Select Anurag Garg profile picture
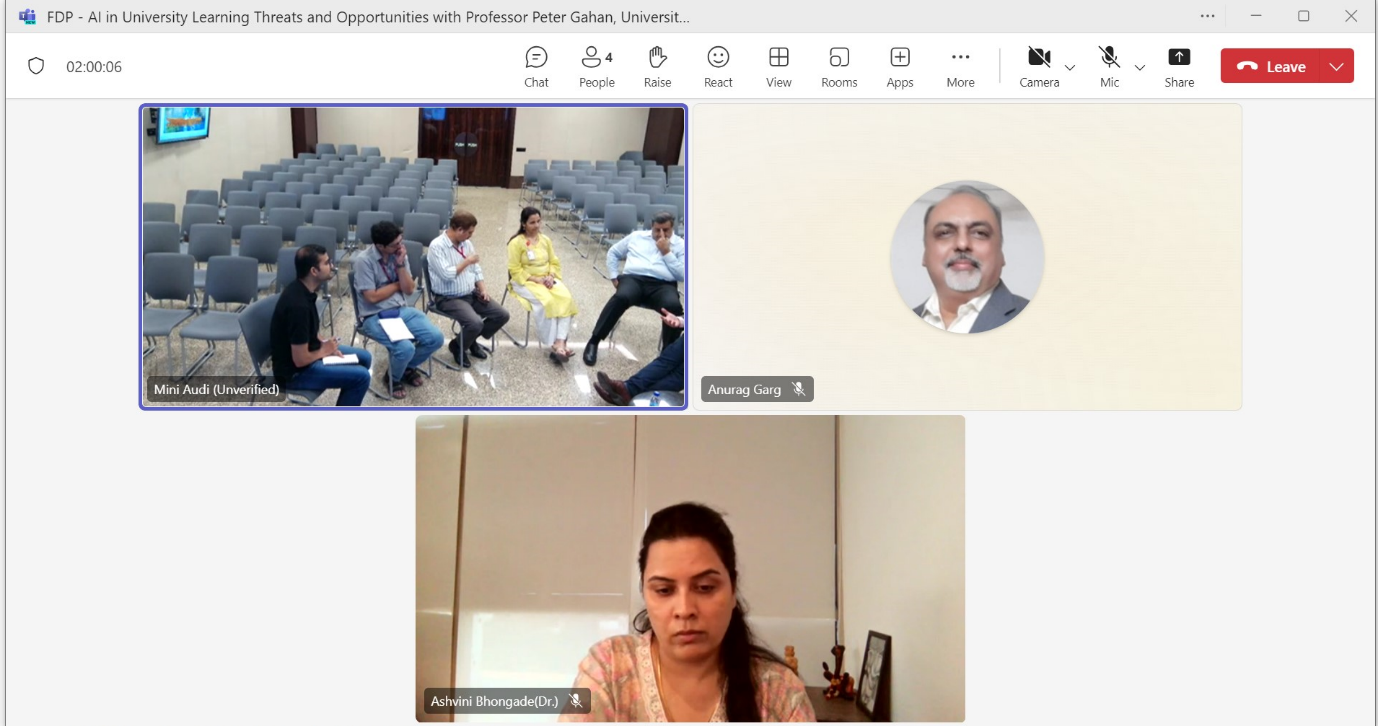 point(967,257)
